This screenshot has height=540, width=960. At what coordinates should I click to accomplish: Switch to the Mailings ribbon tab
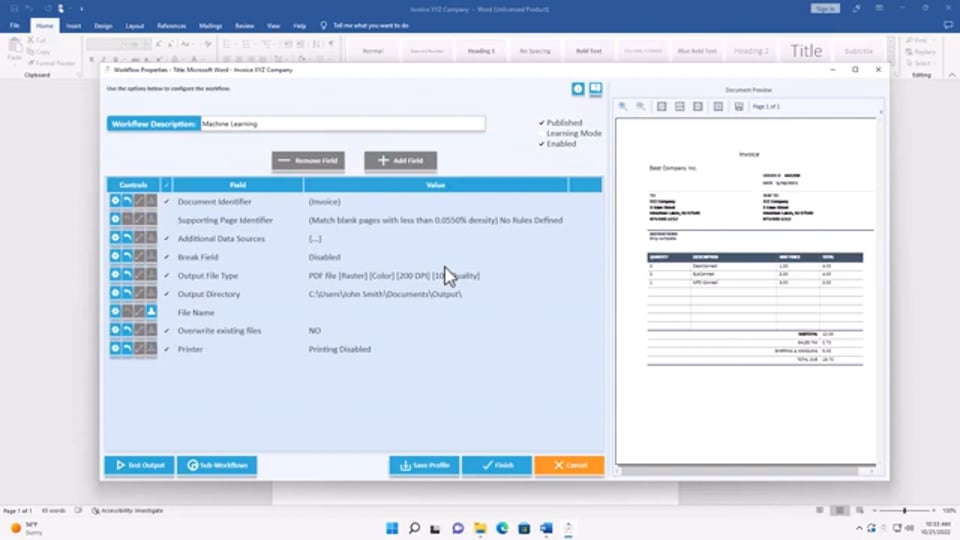(210, 25)
